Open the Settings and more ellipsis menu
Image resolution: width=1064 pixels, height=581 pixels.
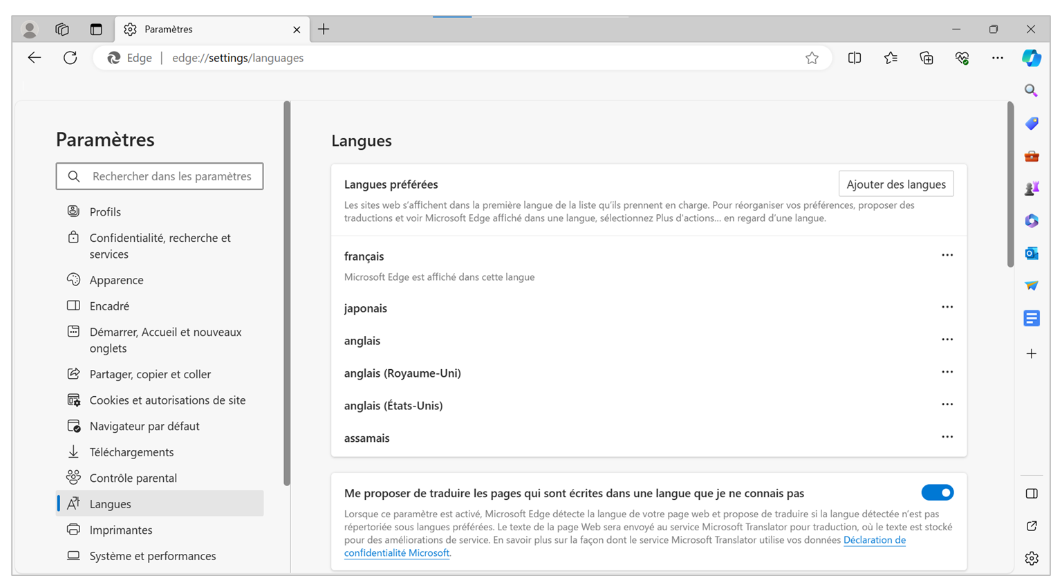click(x=997, y=58)
